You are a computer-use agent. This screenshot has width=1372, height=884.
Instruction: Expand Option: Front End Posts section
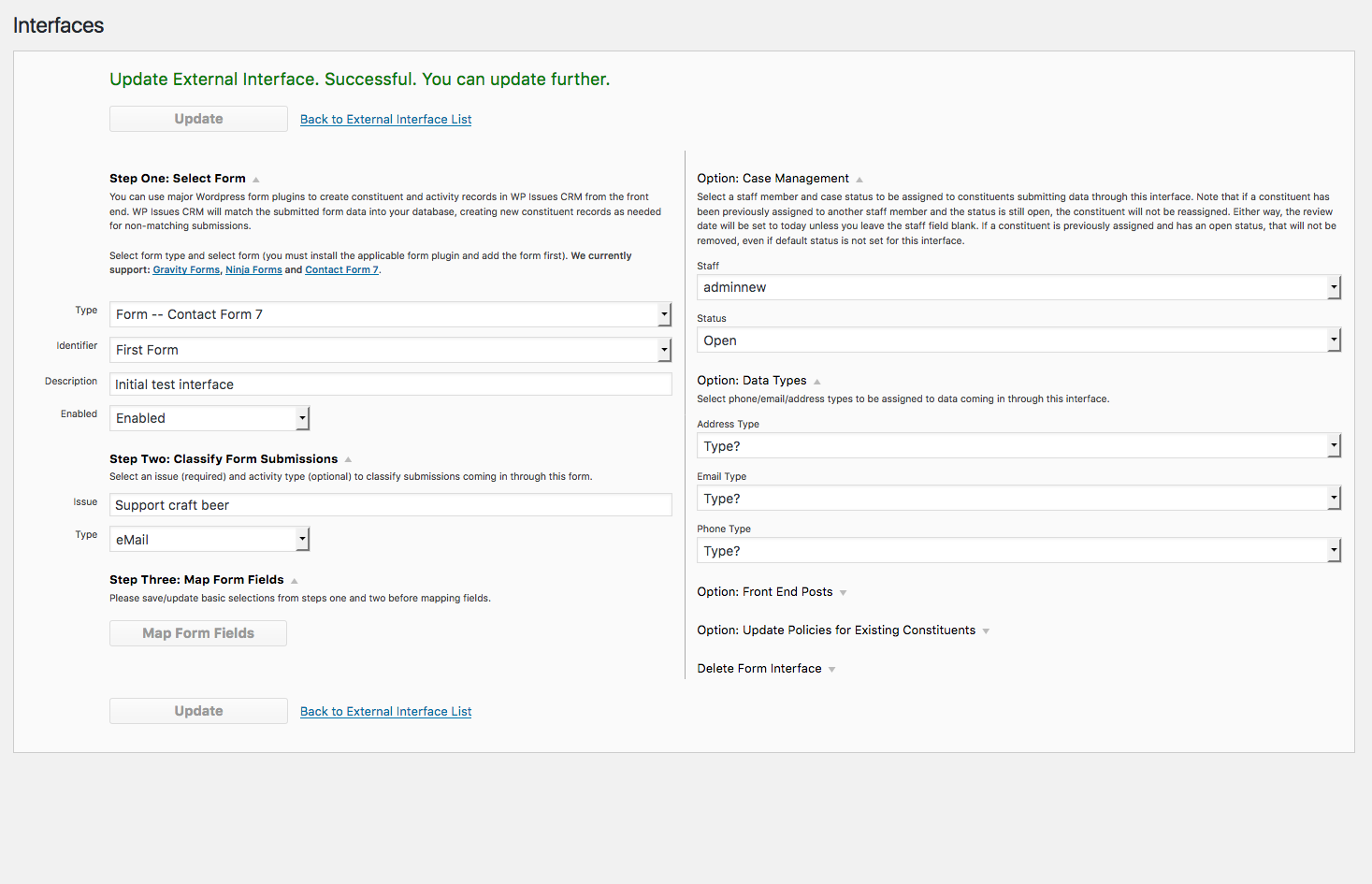tap(843, 593)
